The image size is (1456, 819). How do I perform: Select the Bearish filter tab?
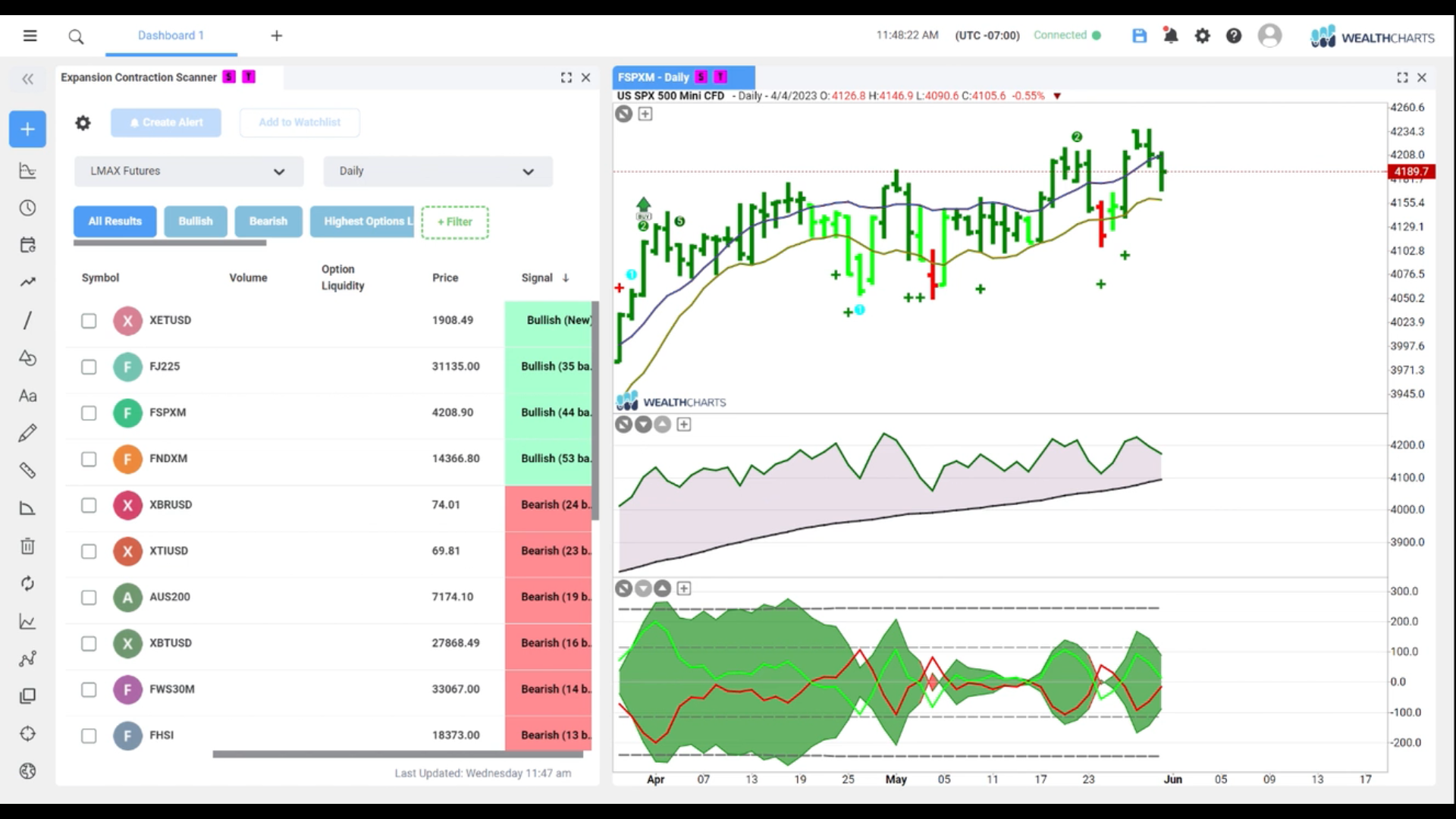[268, 221]
